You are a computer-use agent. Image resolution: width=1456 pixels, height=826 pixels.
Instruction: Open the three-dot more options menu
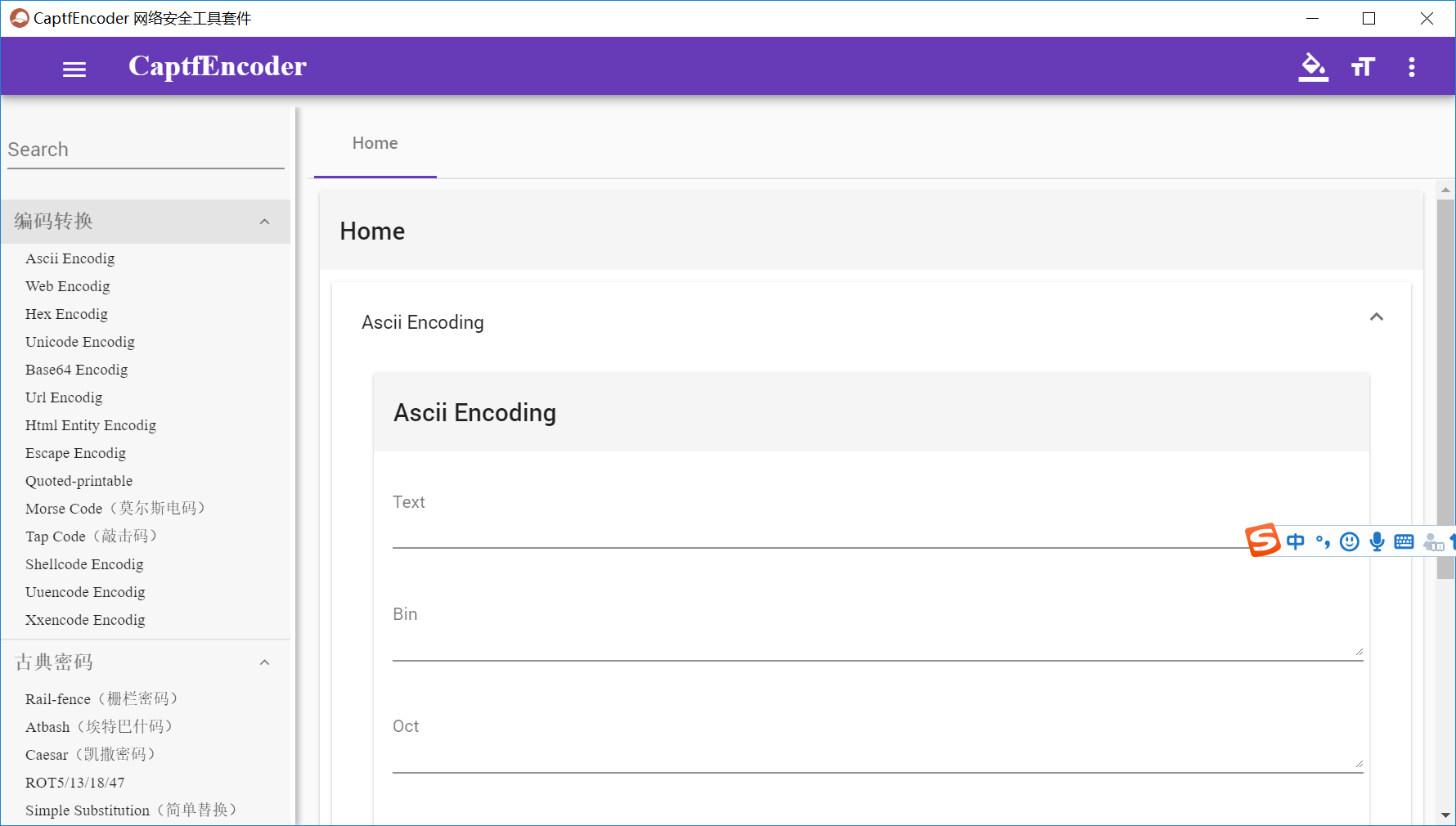pos(1411,67)
